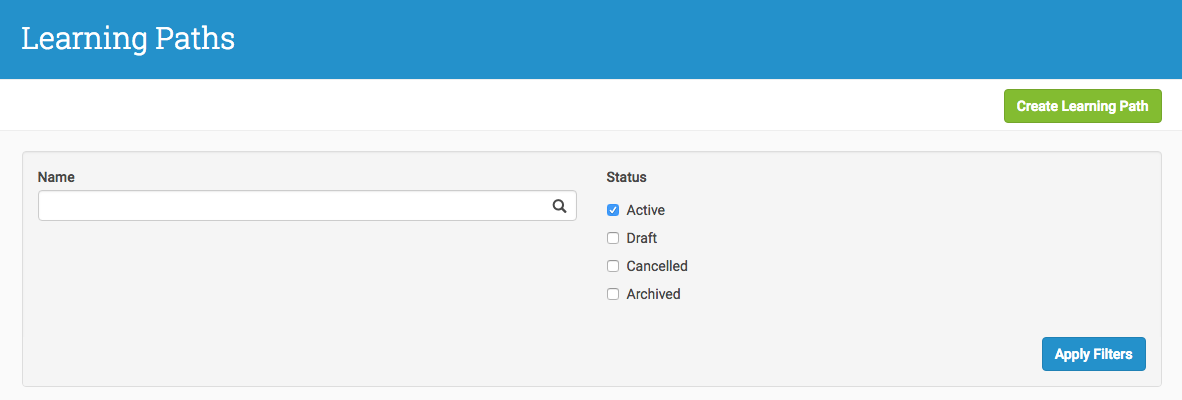Screen dimensions: 1182x400
Task: Click the Learning Paths page heading
Action: pos(128,38)
